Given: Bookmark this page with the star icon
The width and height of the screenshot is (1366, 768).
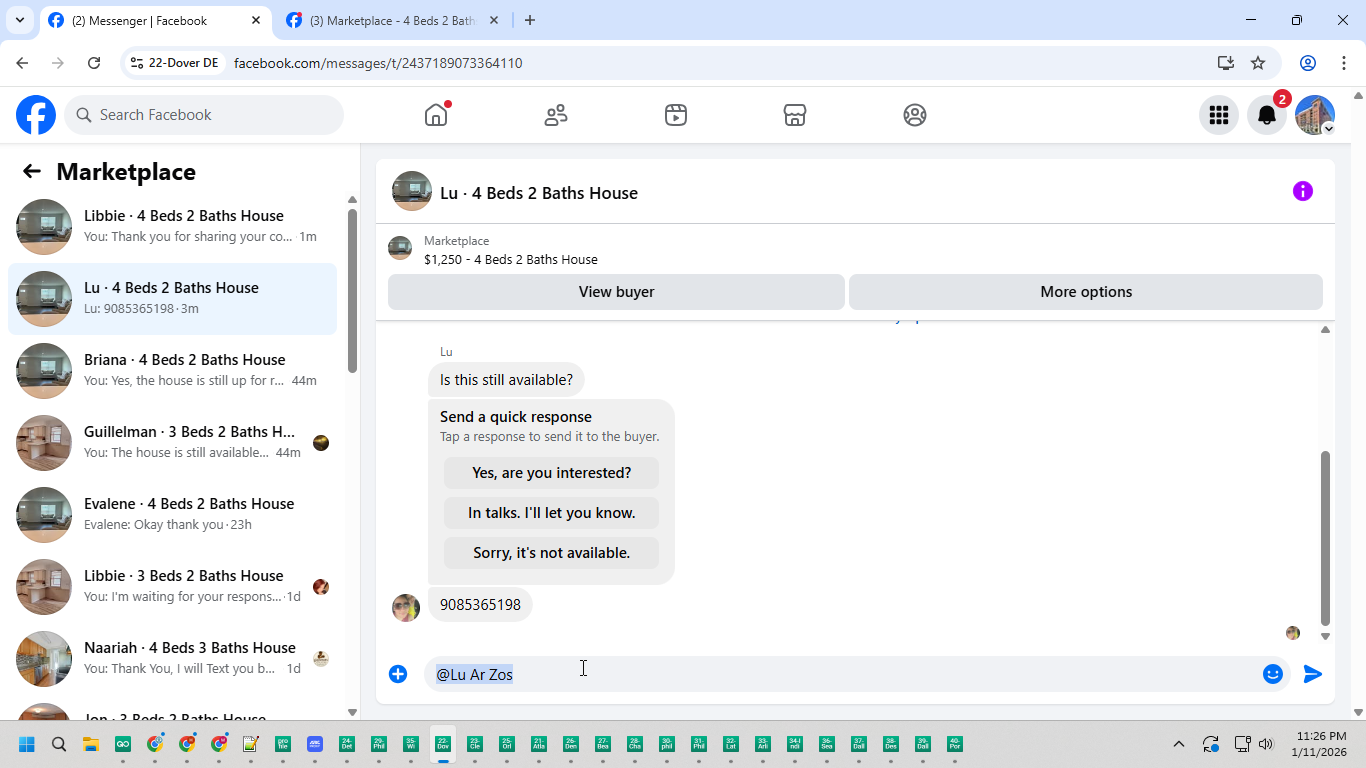Looking at the screenshot, I should [1258, 63].
